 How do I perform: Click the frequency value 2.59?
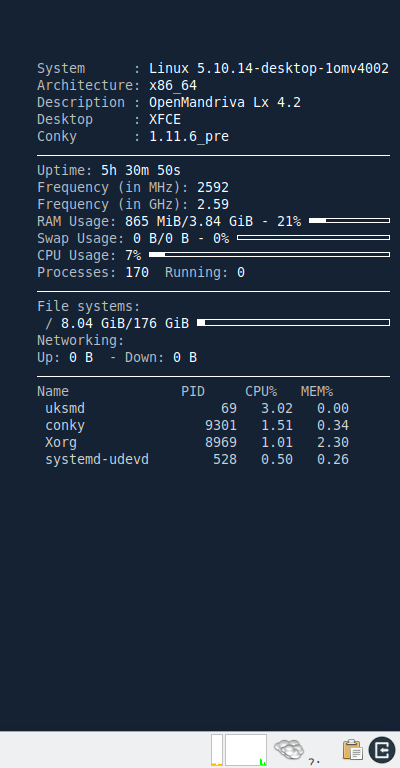pyautogui.click(x=213, y=204)
